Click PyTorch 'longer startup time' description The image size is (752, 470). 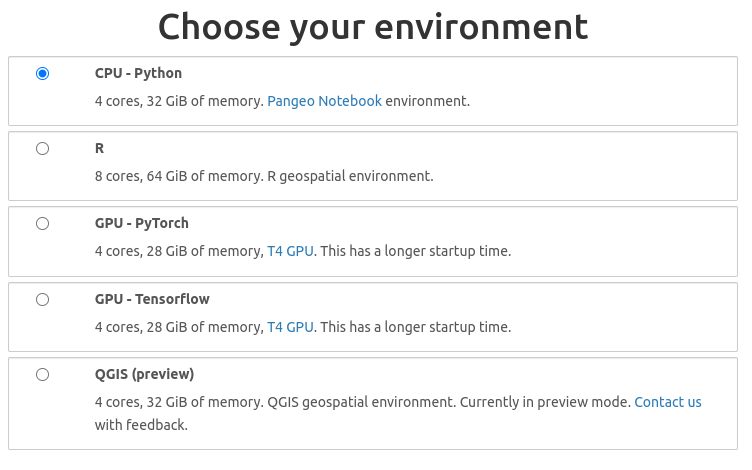pyautogui.click(x=415, y=251)
